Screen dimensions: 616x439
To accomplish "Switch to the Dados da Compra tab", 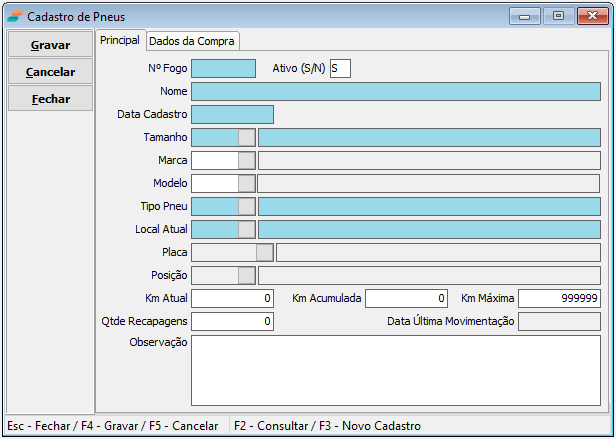I will [x=192, y=40].
